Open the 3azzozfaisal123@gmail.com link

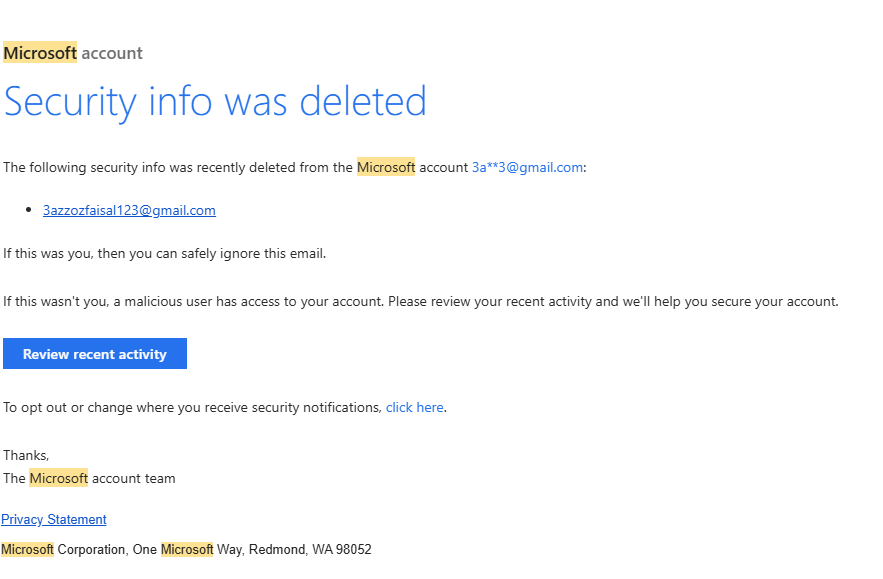[x=129, y=210]
